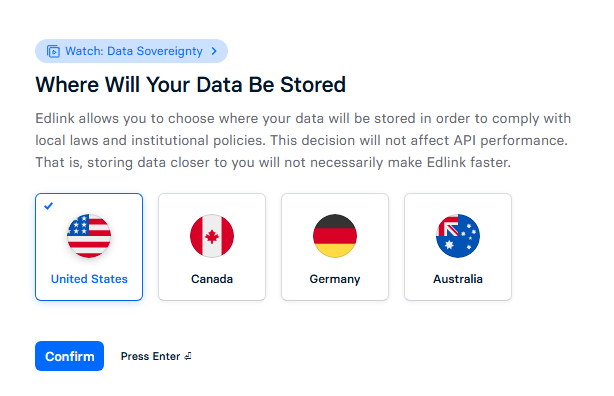
Task: Click the Canada flag icon
Action: (212, 236)
